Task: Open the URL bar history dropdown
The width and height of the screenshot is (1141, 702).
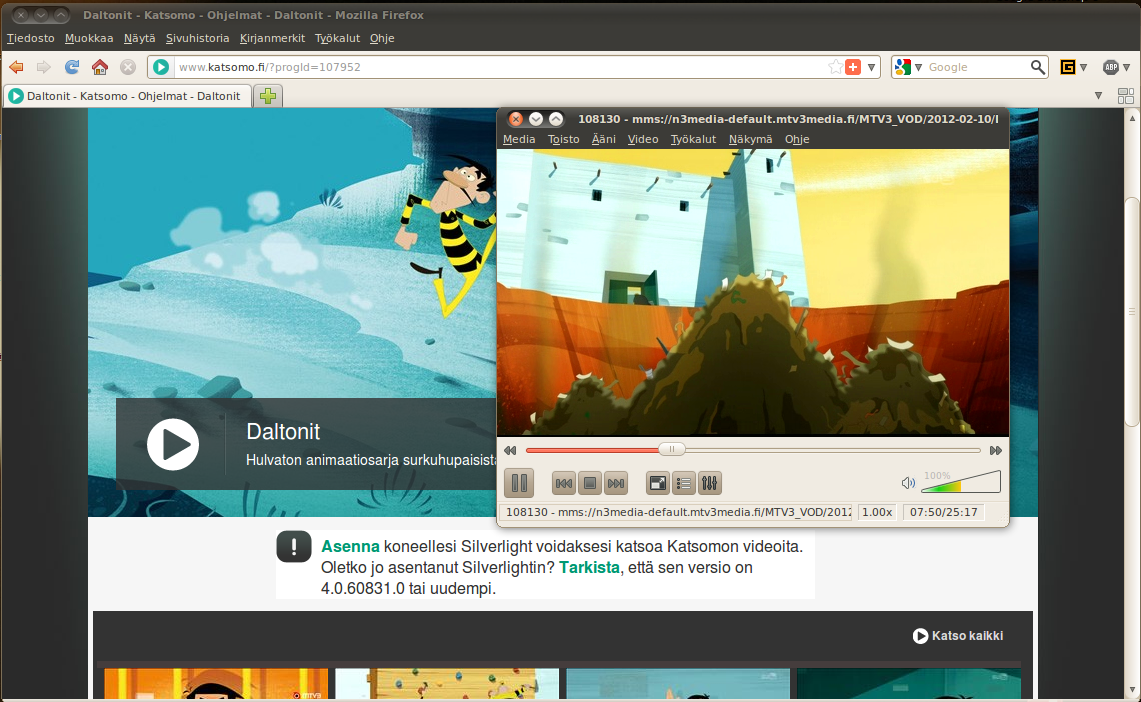Action: 872,67
